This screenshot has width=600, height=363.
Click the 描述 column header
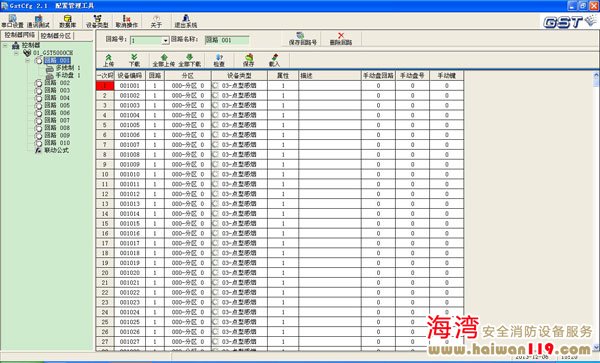click(329, 76)
